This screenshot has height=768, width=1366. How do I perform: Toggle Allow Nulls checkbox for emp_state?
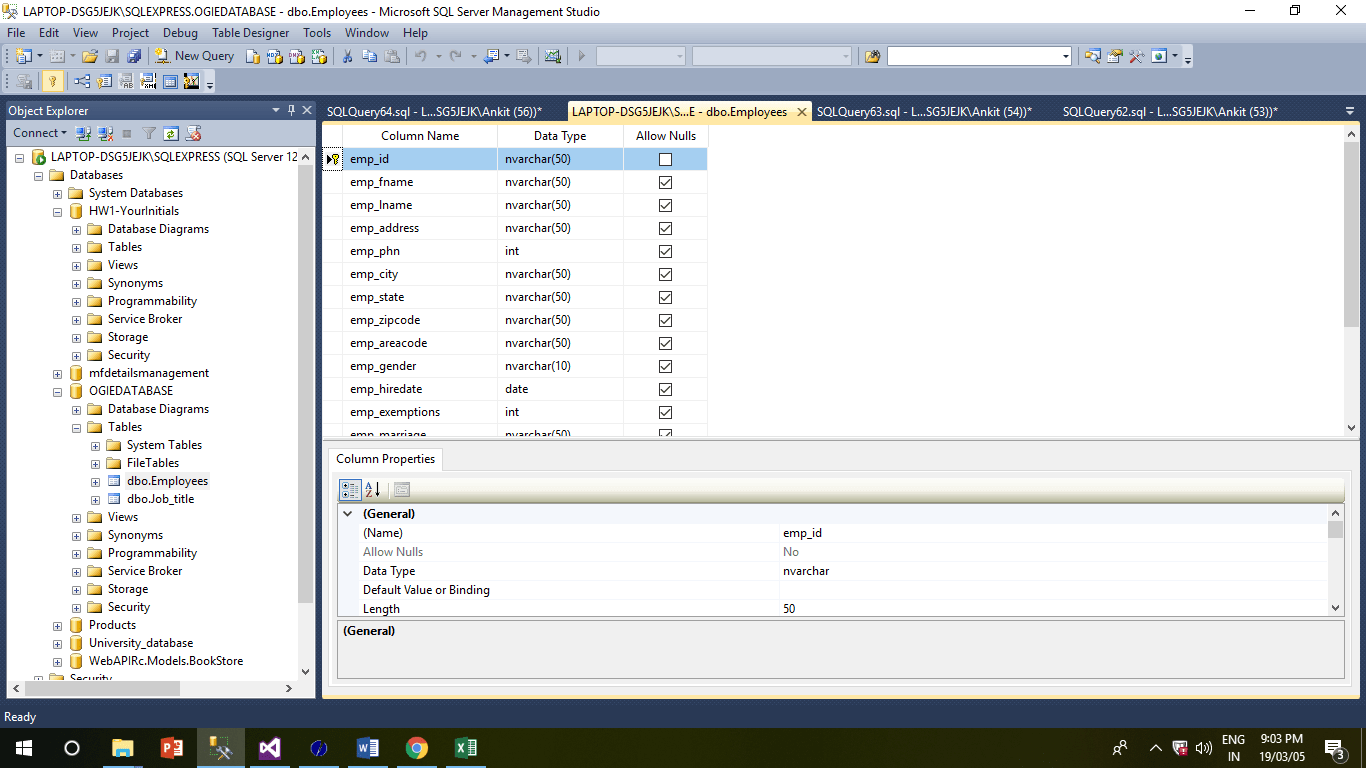(x=665, y=297)
